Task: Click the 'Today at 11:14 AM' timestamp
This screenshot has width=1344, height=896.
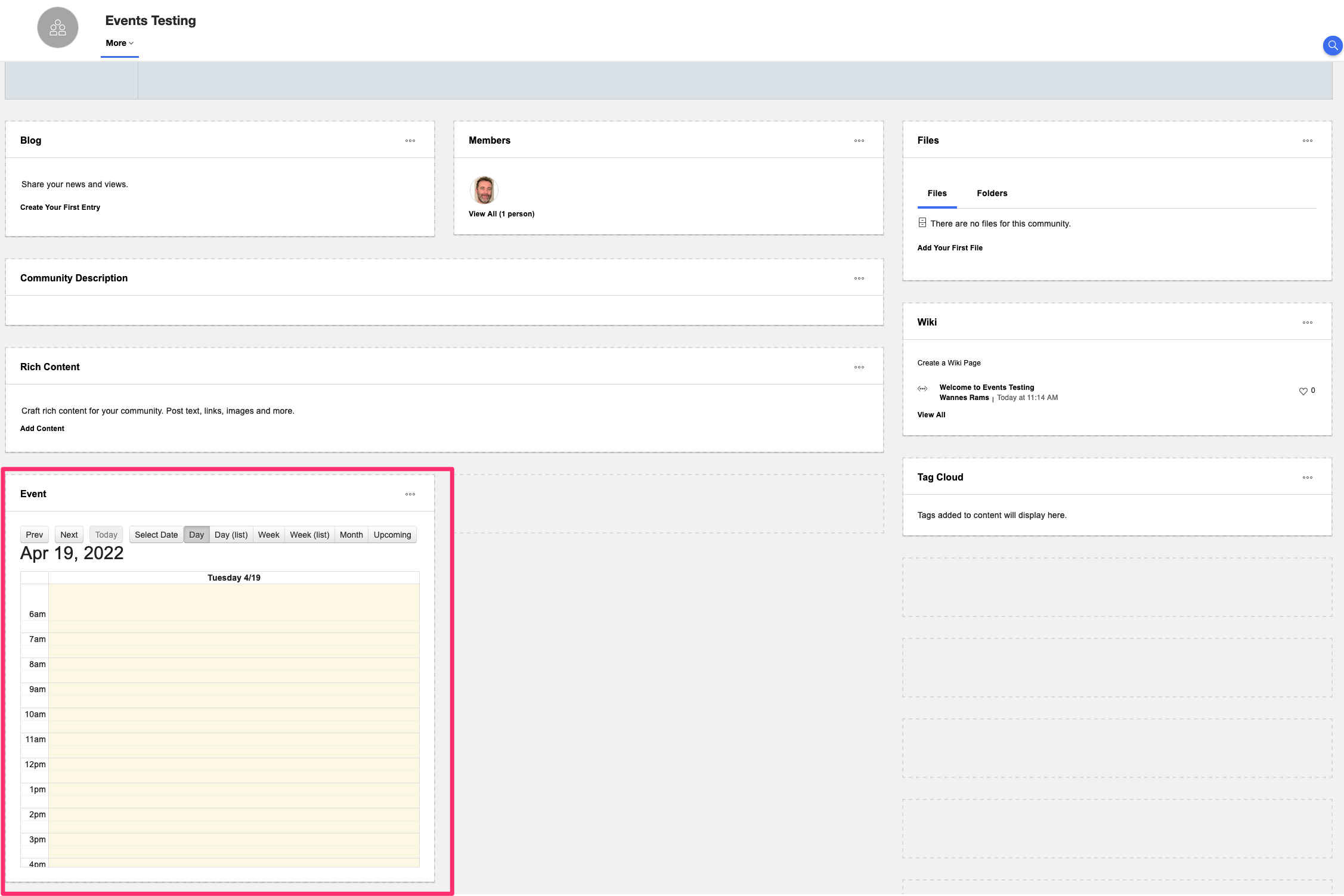Action: tap(1027, 398)
